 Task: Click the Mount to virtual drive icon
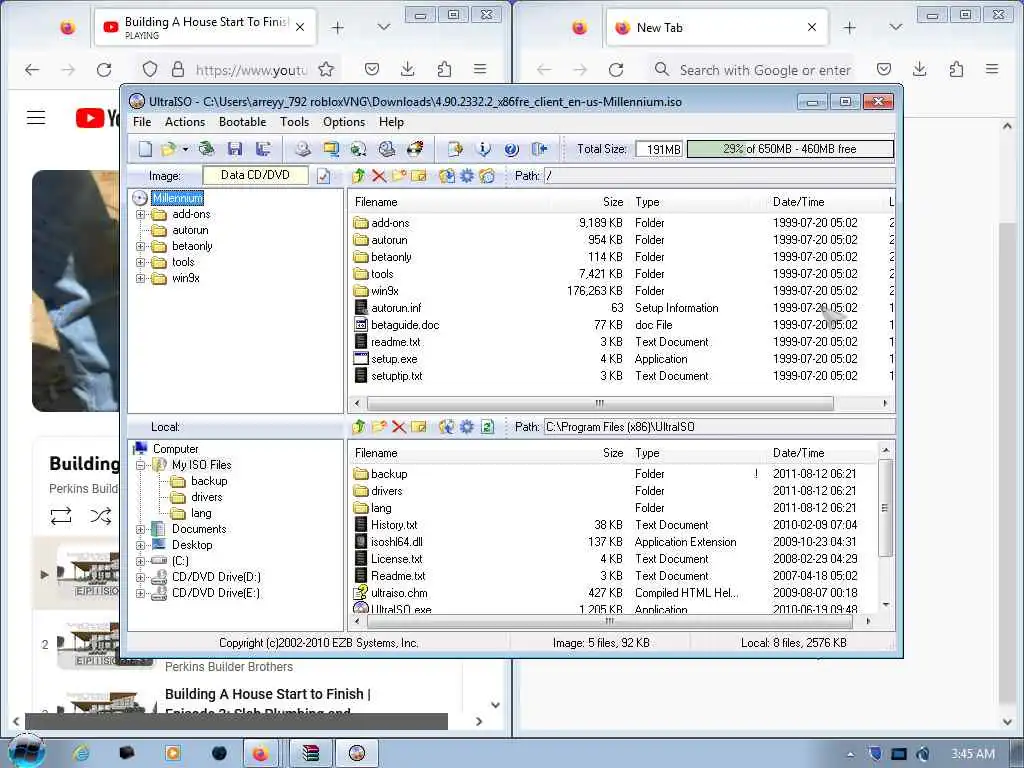tap(387, 149)
